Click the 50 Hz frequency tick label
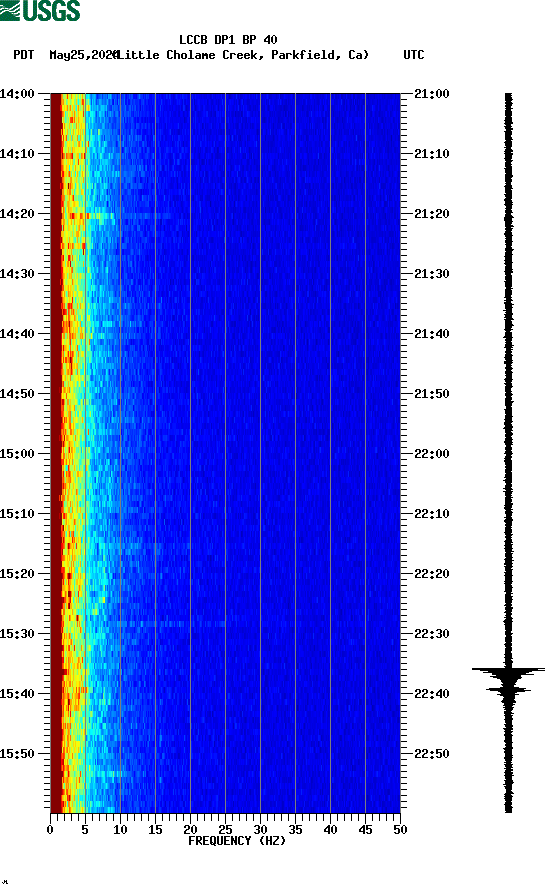This screenshot has width=552, height=893. [400, 830]
